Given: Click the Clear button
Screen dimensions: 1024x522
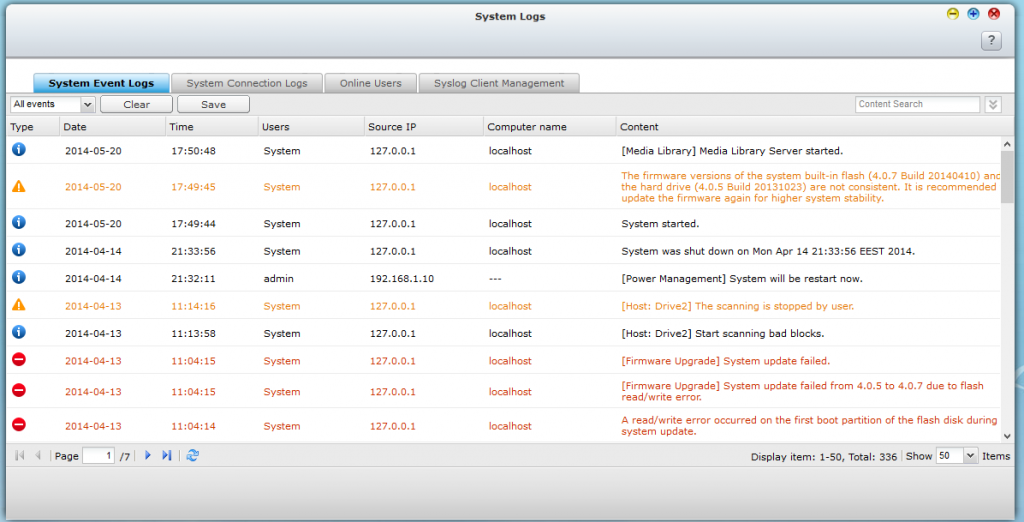Looking at the screenshot, I should coord(136,104).
